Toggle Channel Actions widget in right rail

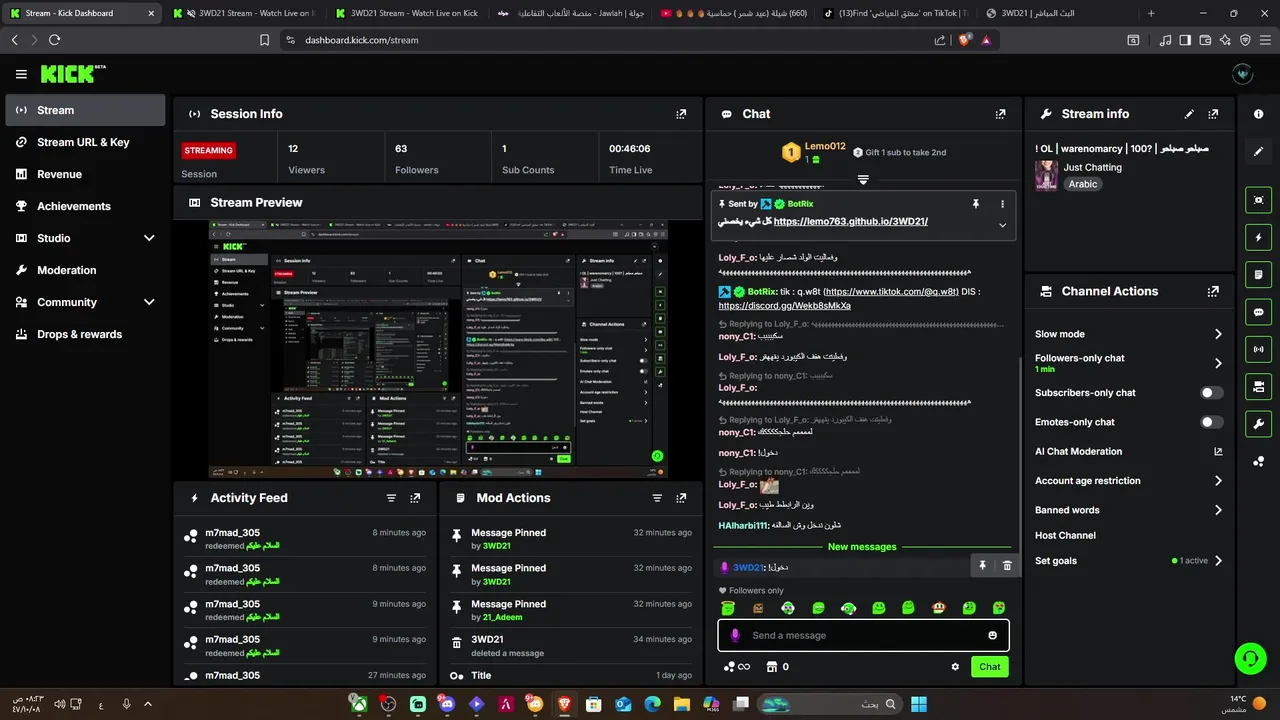pos(1258,386)
